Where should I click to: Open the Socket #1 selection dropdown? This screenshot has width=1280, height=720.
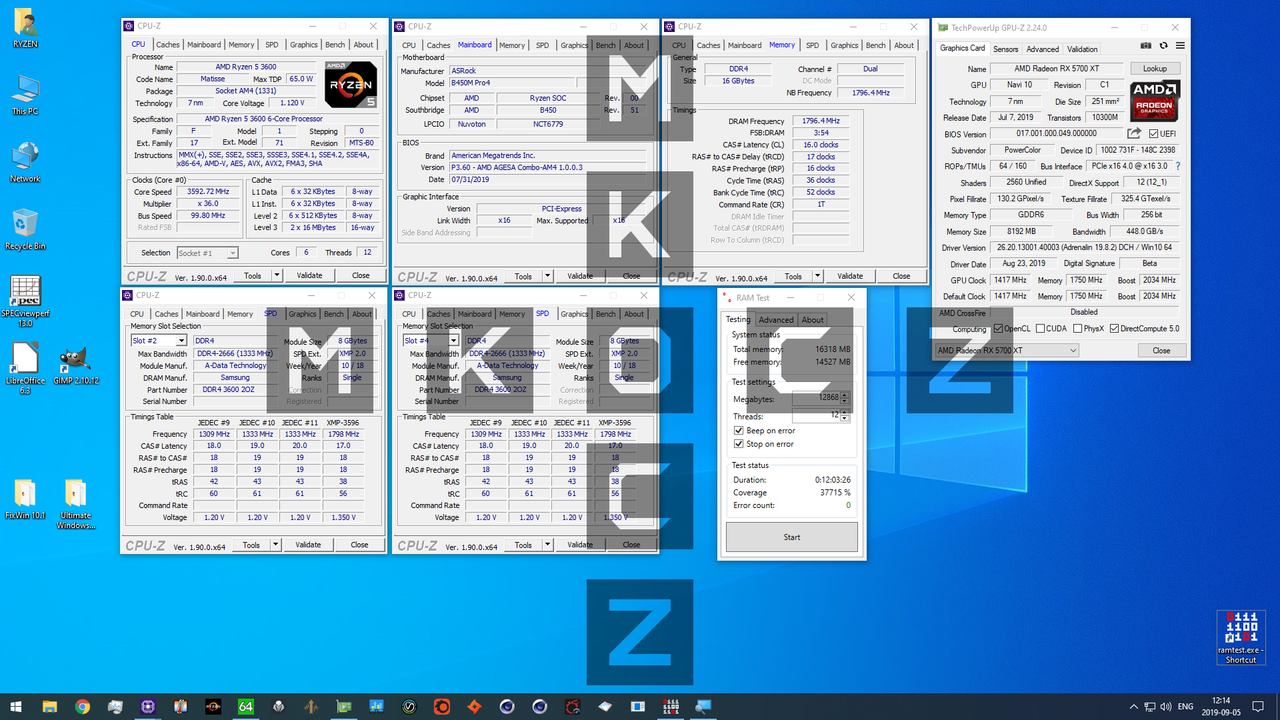click(207, 253)
